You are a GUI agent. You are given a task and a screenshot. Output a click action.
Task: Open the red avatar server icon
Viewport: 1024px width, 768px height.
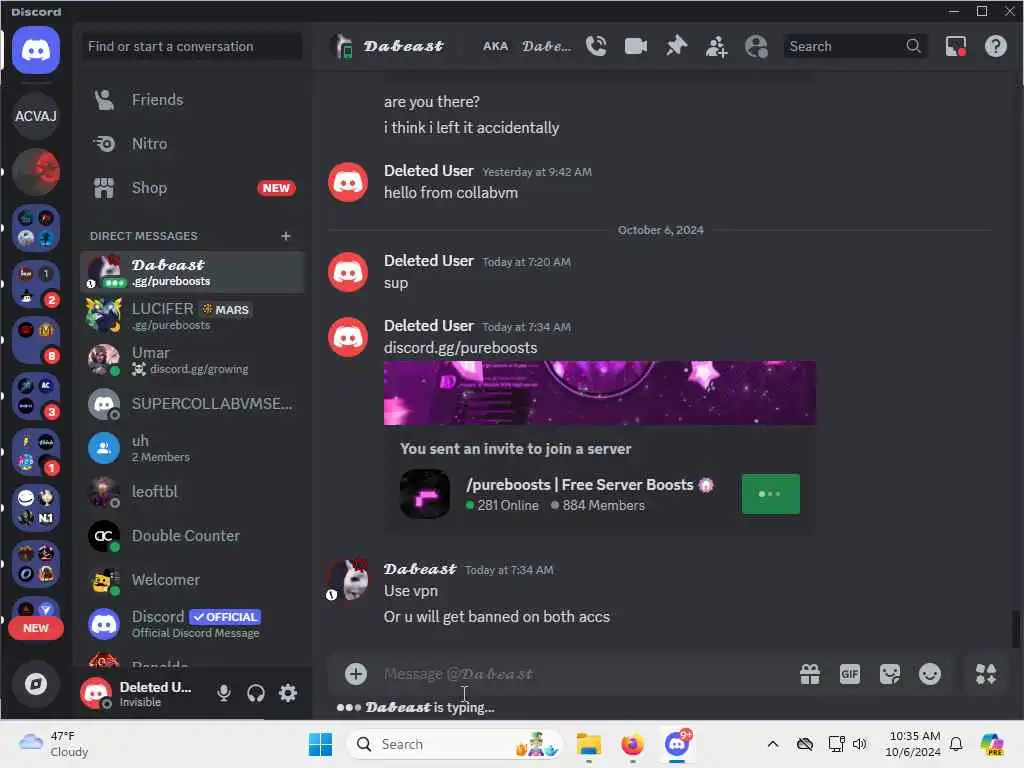point(36,172)
